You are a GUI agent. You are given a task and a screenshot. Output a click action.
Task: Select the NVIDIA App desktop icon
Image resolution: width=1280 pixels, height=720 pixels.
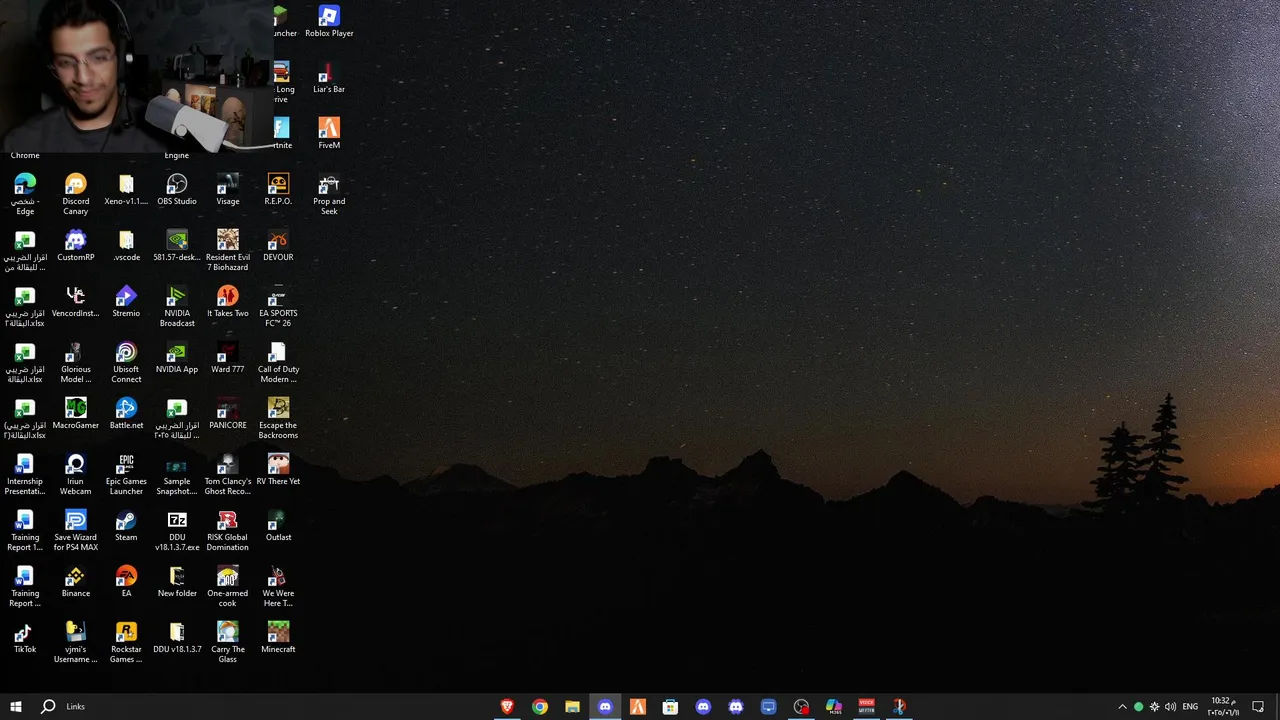pyautogui.click(x=177, y=357)
